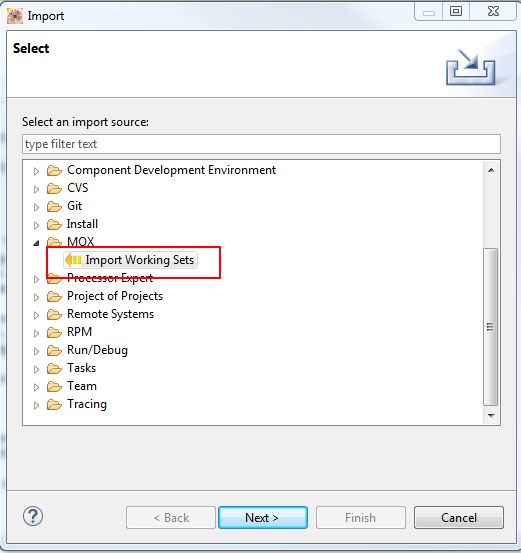Click the Run/Debug folder icon
Screen dimensions: 521x553
tap(54, 351)
